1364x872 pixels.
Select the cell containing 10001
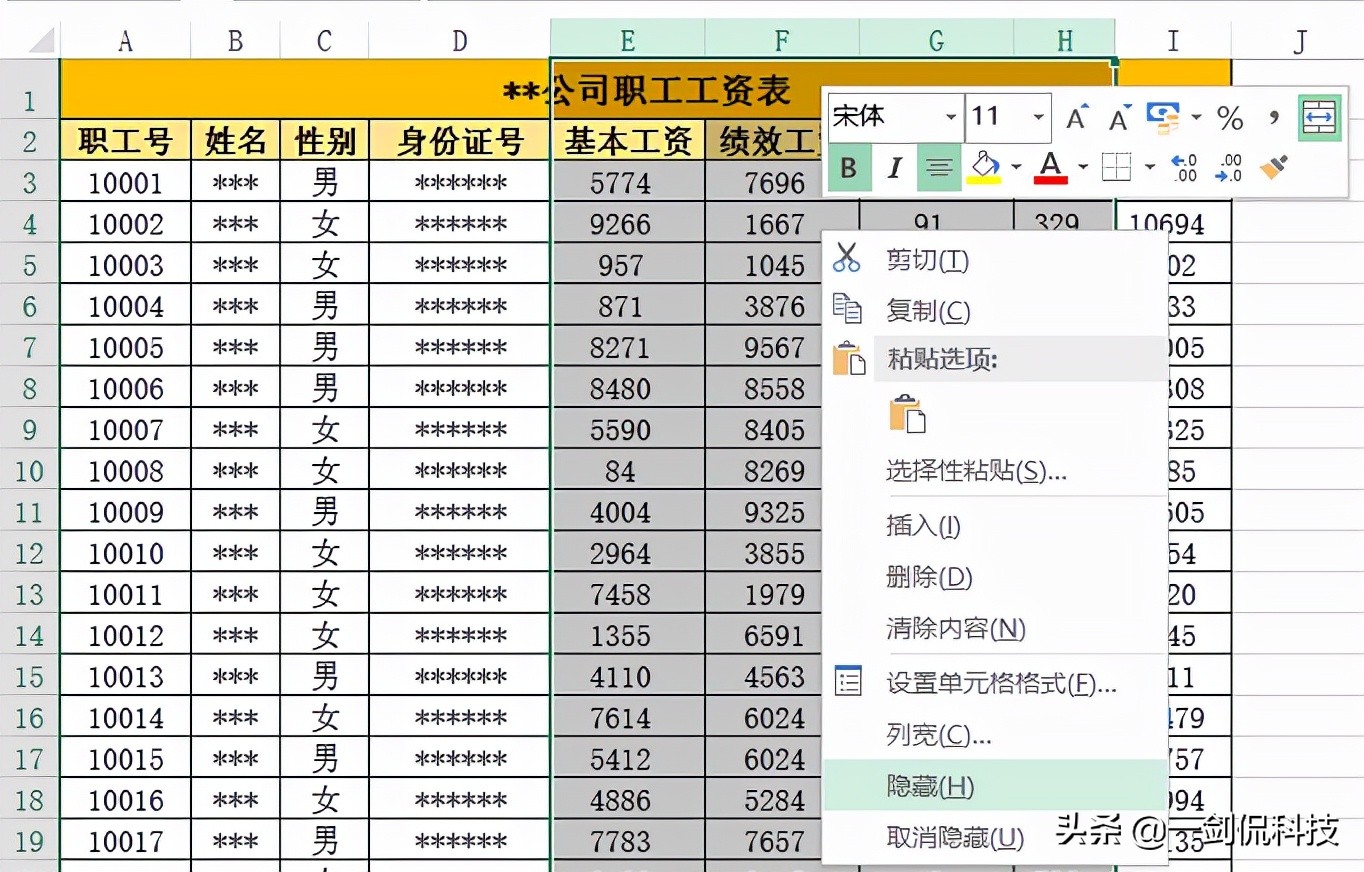point(124,182)
